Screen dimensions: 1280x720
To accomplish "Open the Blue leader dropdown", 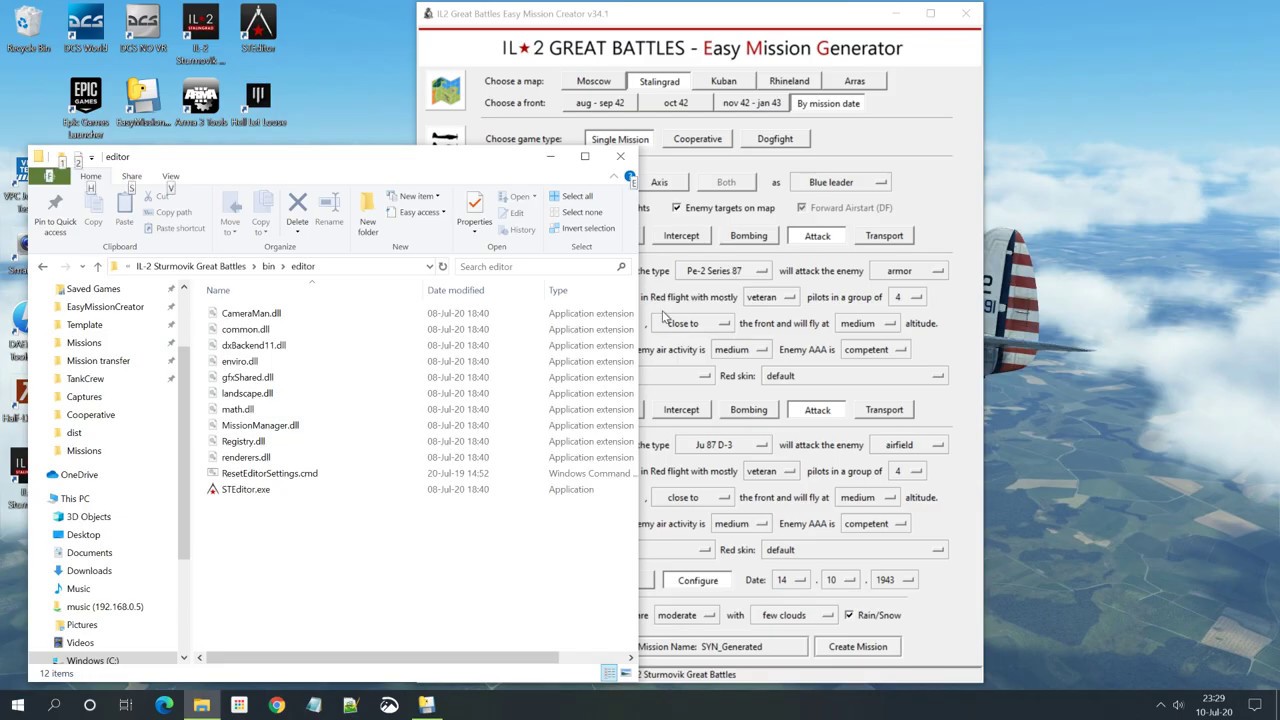I will click(x=841, y=182).
